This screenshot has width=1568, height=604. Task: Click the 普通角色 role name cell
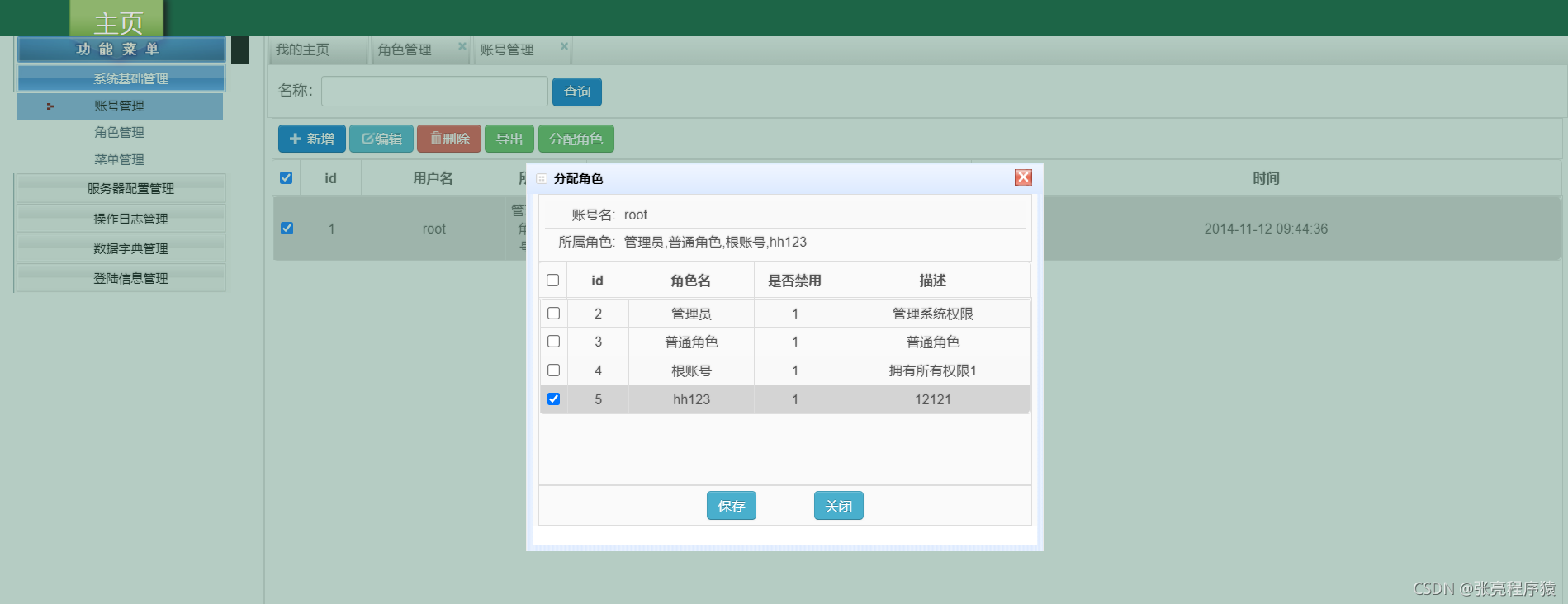(691, 342)
